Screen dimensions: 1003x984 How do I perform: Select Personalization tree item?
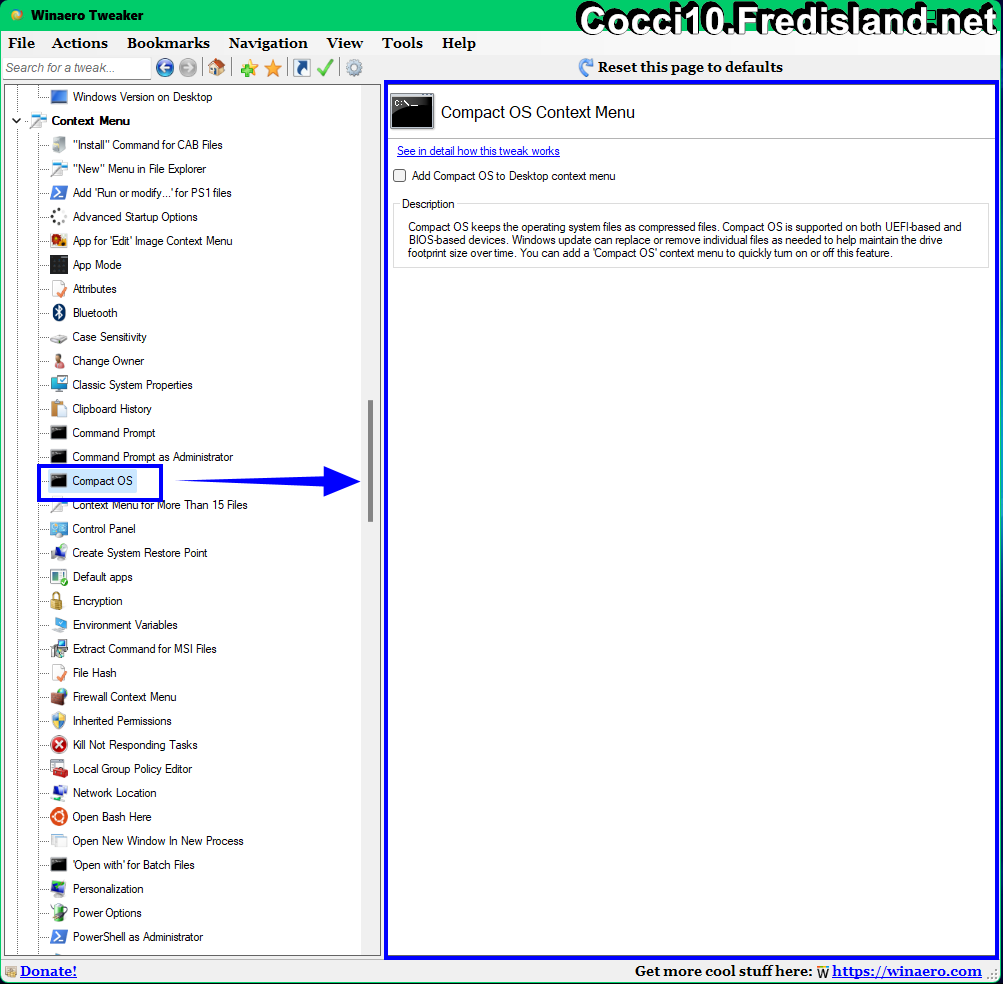pyautogui.click(x=108, y=889)
